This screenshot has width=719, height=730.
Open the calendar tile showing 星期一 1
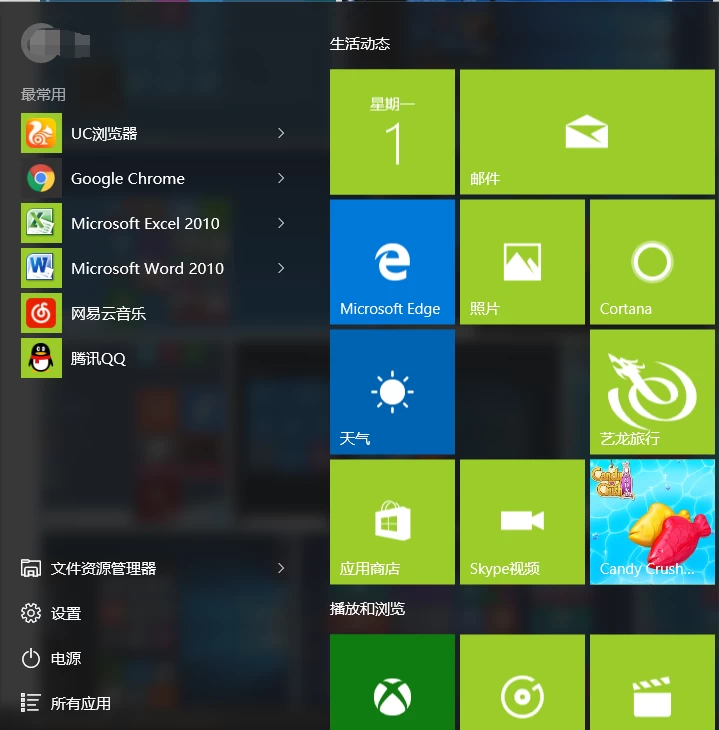tap(392, 132)
